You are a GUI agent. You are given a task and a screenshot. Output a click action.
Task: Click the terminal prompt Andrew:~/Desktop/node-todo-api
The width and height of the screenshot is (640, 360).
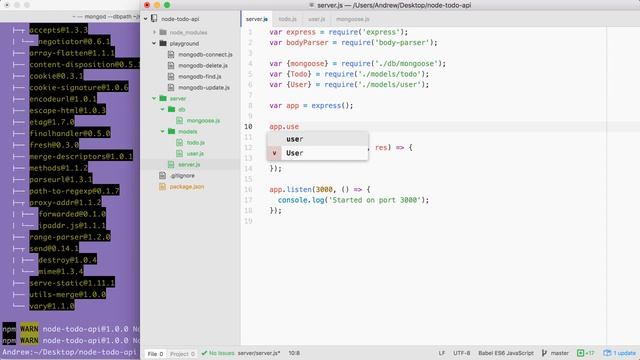click(69, 352)
